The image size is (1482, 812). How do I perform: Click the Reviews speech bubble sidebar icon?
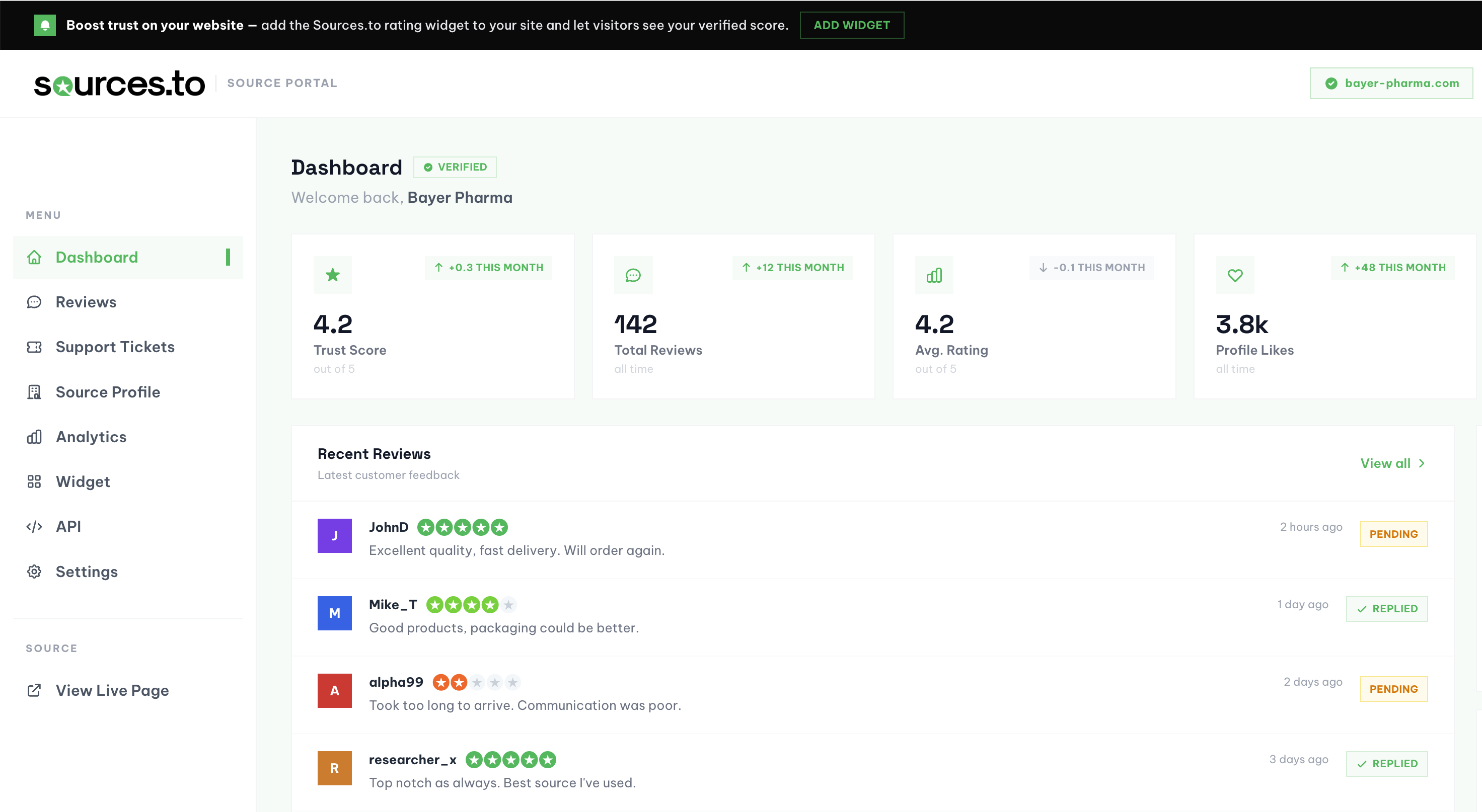tap(35, 302)
